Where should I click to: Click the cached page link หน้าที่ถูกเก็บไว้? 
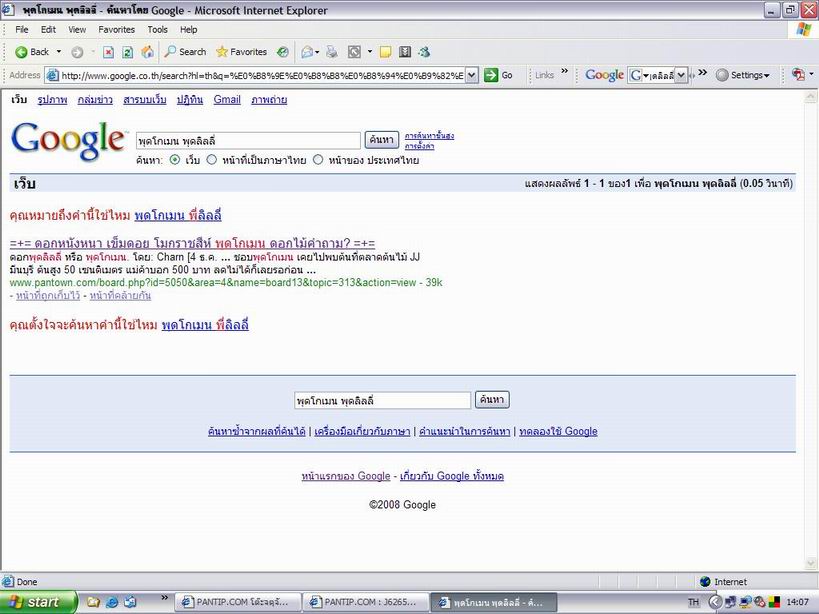(x=48, y=296)
